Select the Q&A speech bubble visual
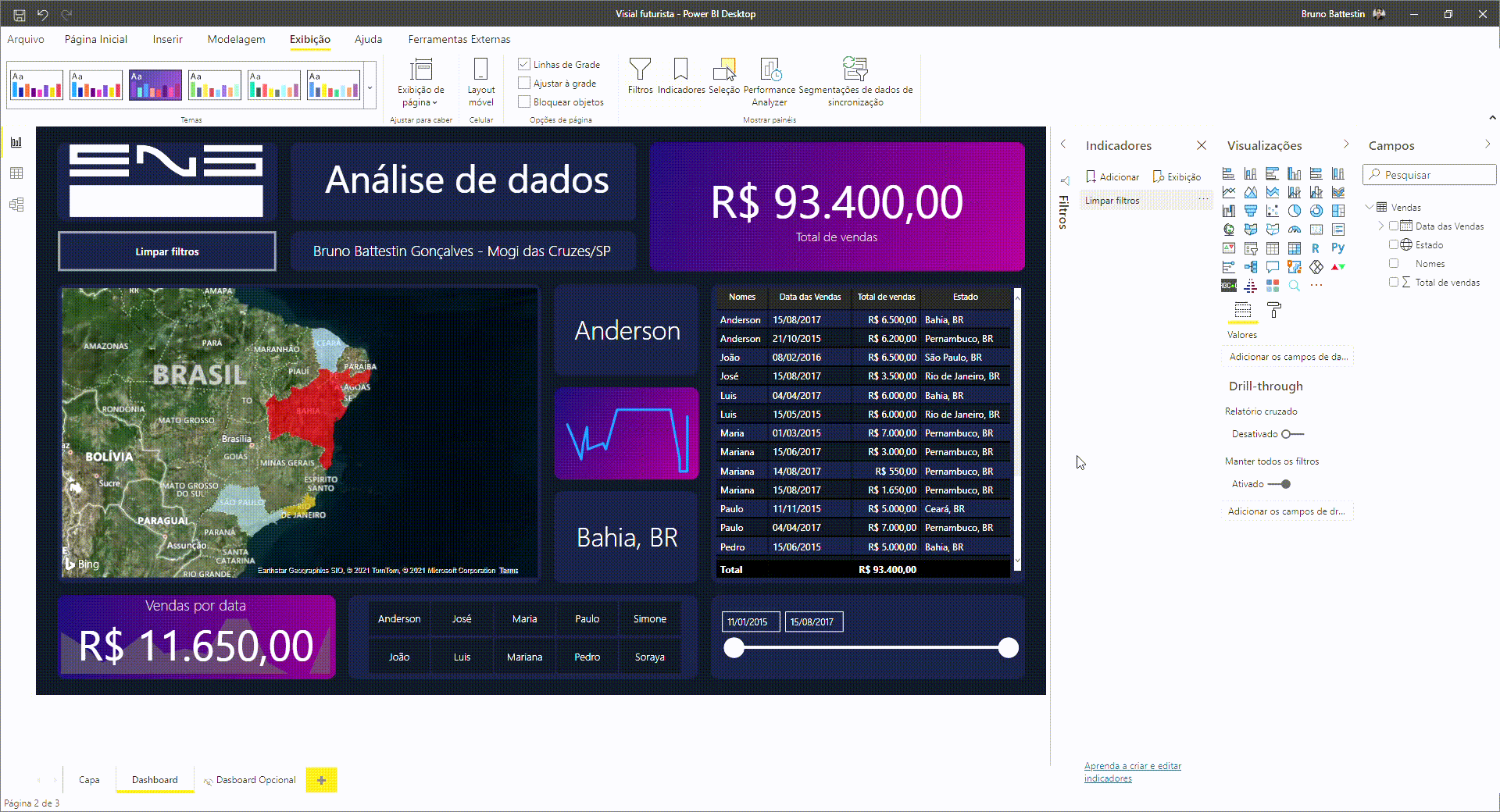The width and height of the screenshot is (1500, 812). click(x=1273, y=267)
